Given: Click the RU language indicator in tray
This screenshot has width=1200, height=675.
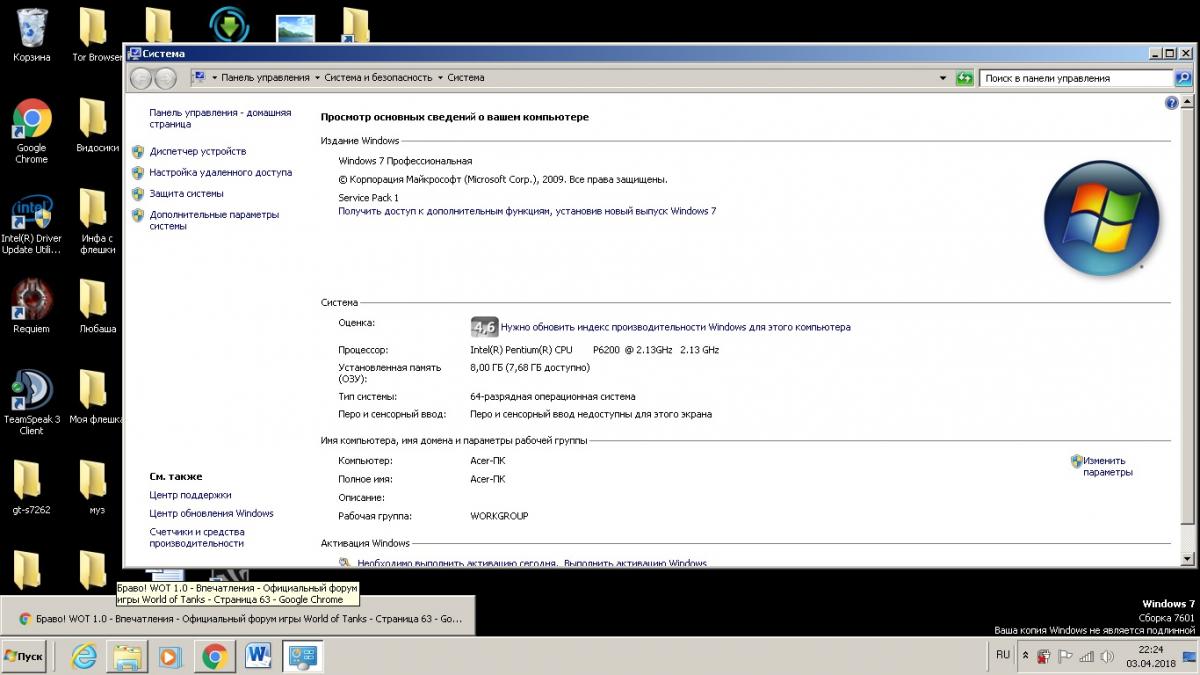Looking at the screenshot, I should [1002, 655].
